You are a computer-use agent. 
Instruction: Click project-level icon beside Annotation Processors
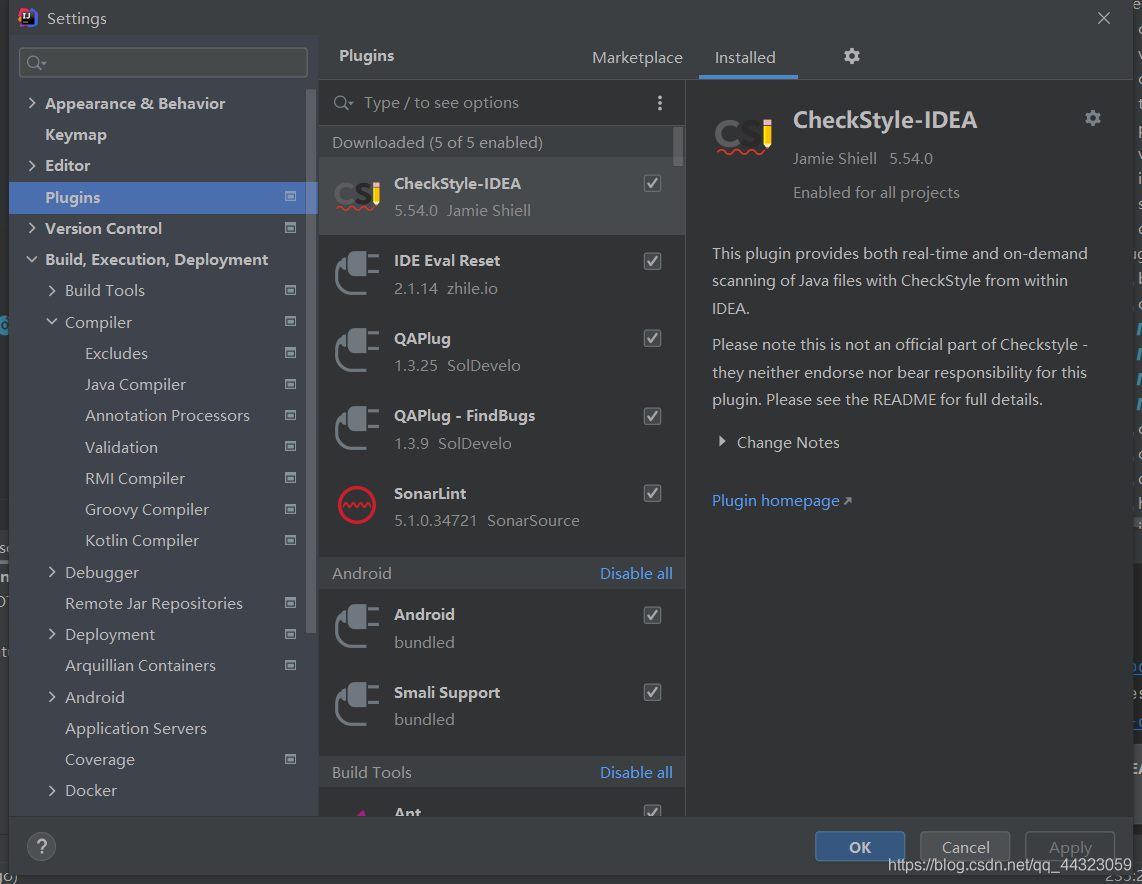pos(290,415)
